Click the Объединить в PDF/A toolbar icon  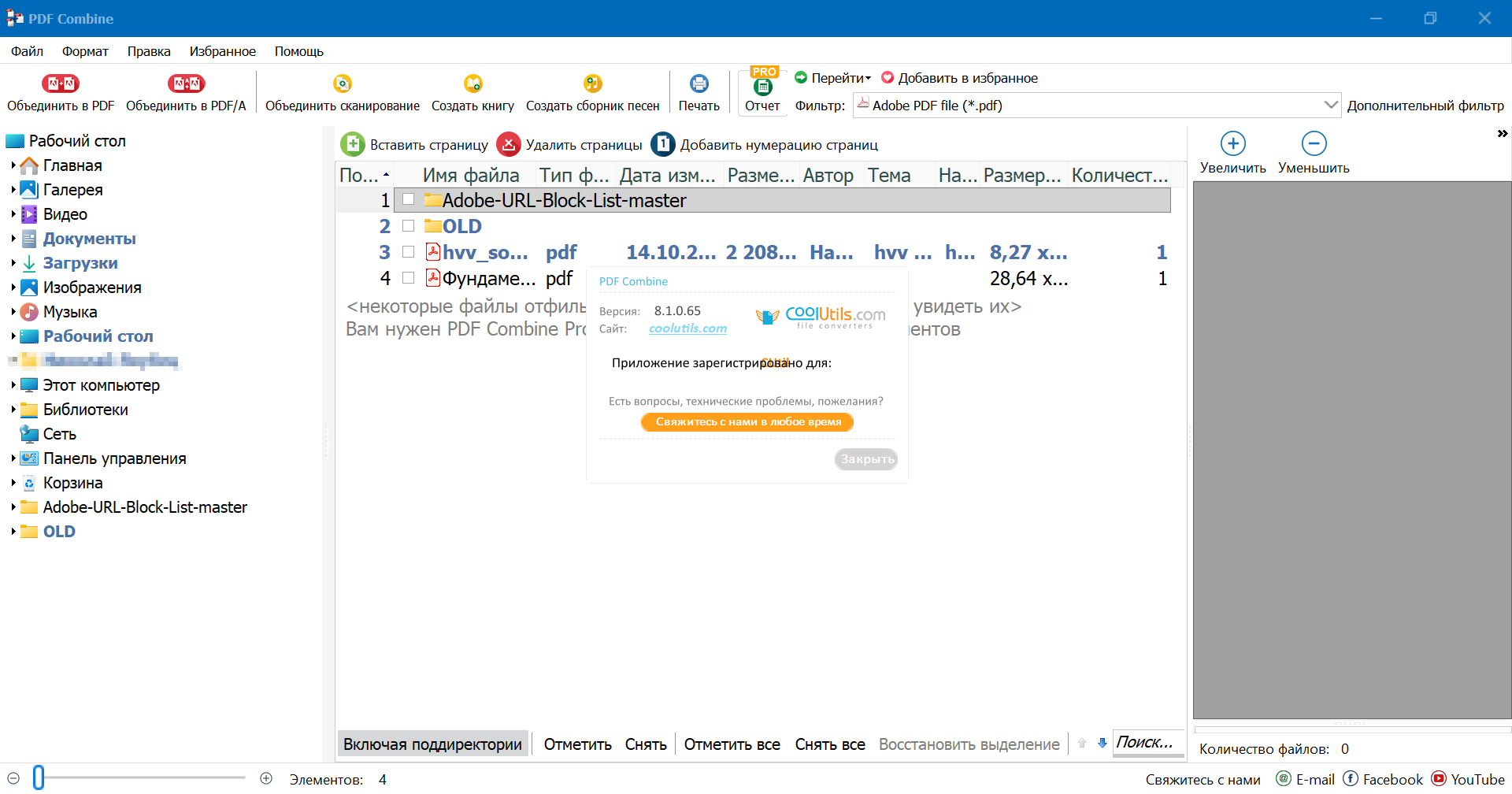186,83
